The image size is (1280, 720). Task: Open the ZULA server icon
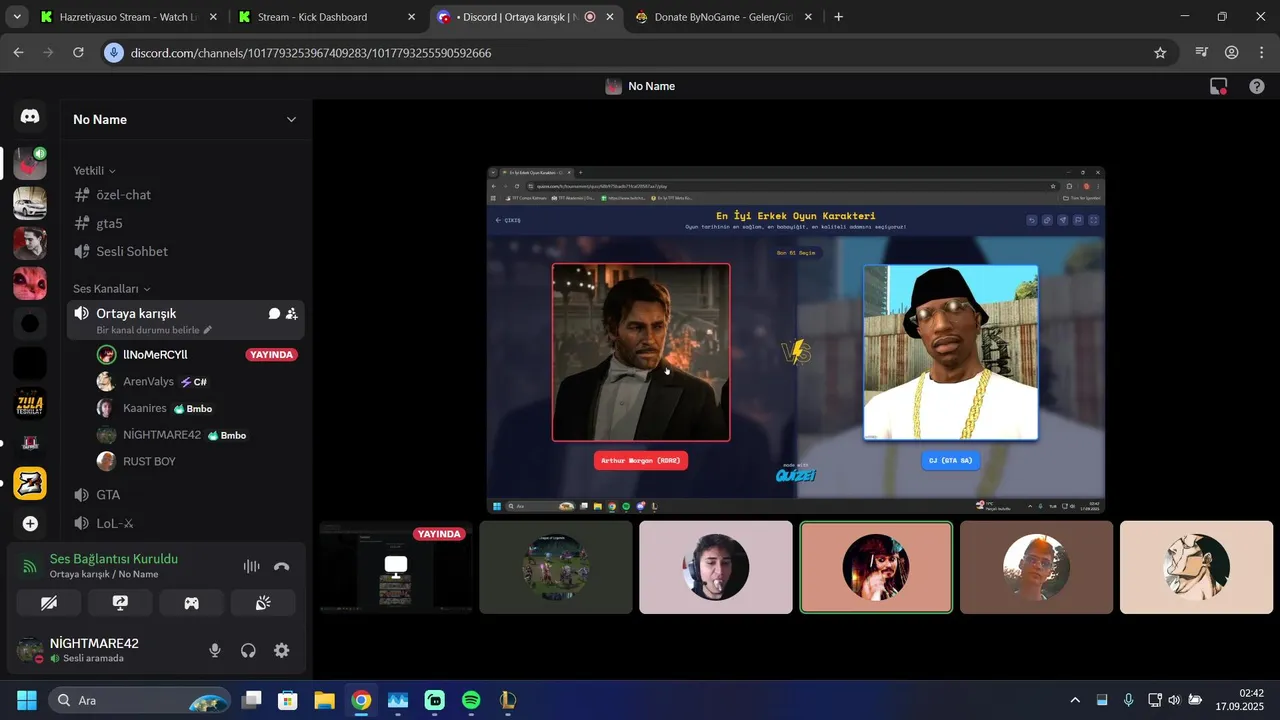pos(30,403)
